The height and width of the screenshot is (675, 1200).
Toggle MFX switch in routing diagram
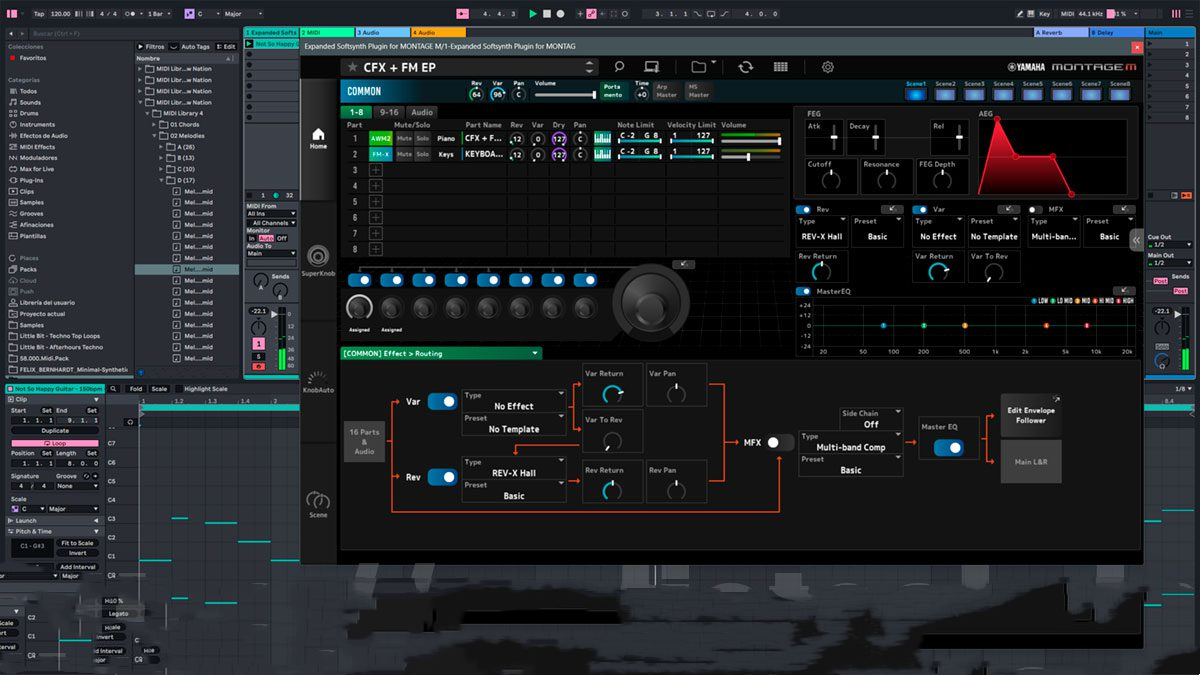(780, 442)
